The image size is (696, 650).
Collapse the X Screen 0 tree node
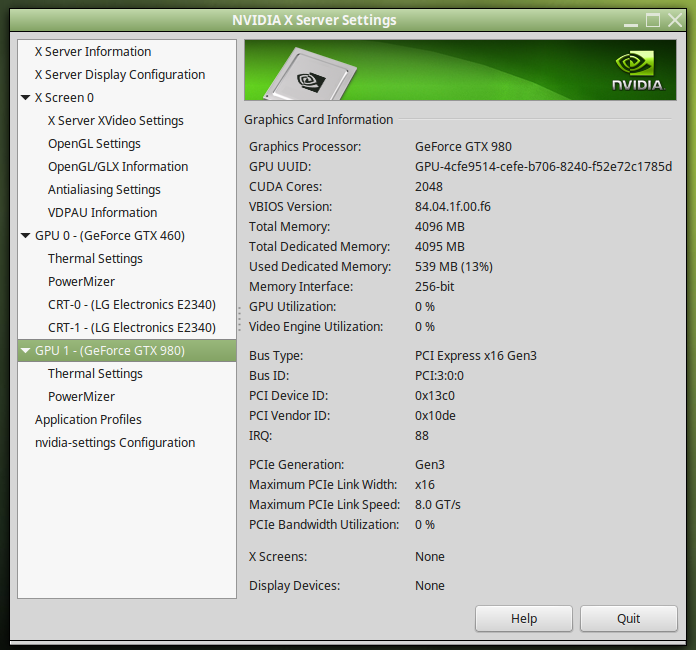[x=26, y=97]
